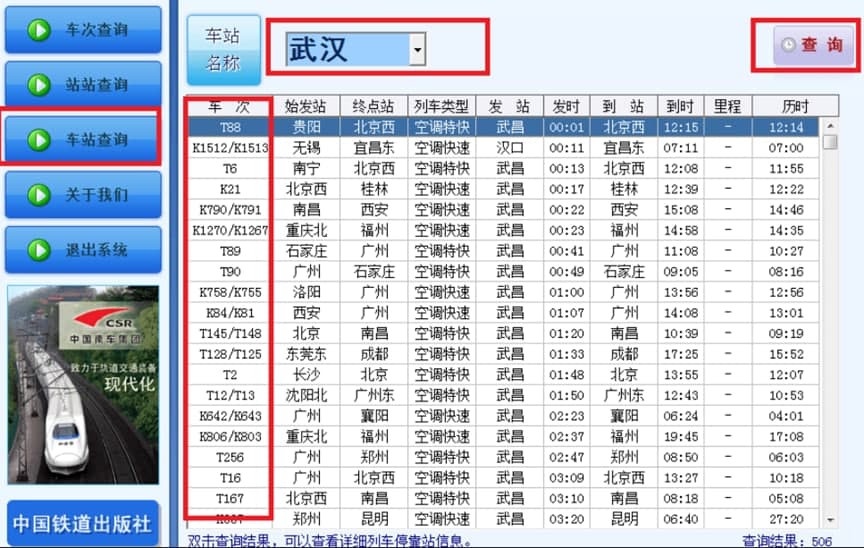Click the 车站名称 label button

click(223, 50)
